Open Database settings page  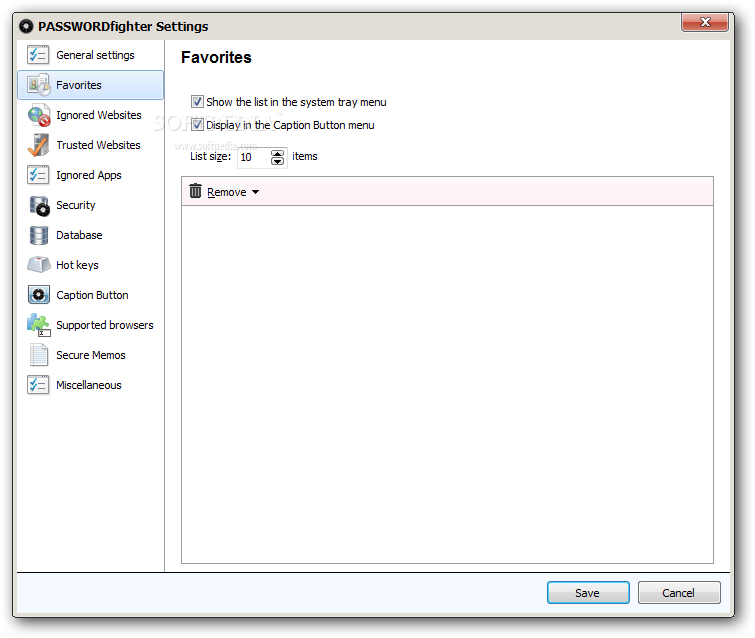(x=79, y=235)
